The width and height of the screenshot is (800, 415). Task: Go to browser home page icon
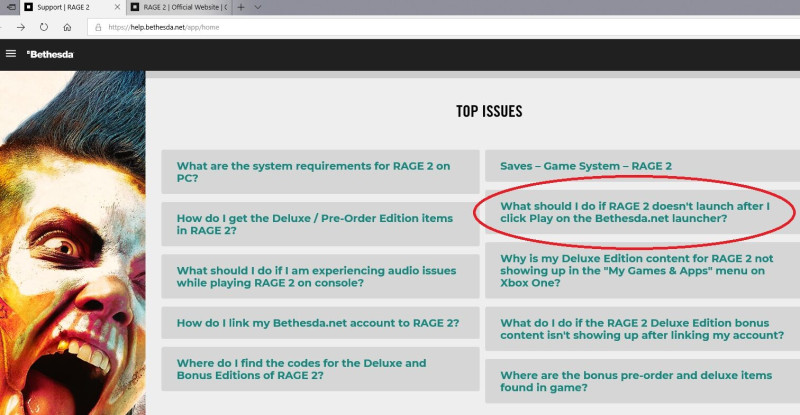(67, 27)
